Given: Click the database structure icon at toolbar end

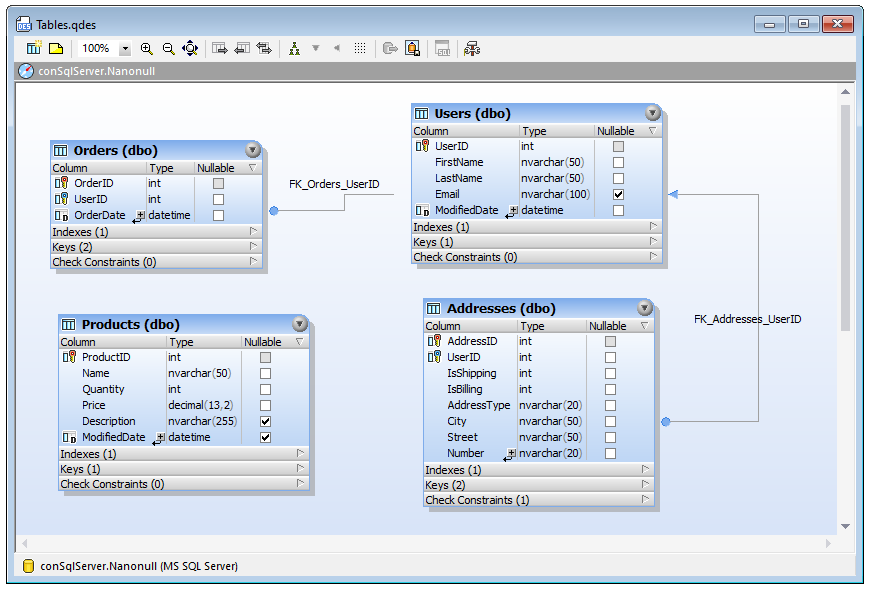Looking at the screenshot, I should click(x=471, y=48).
